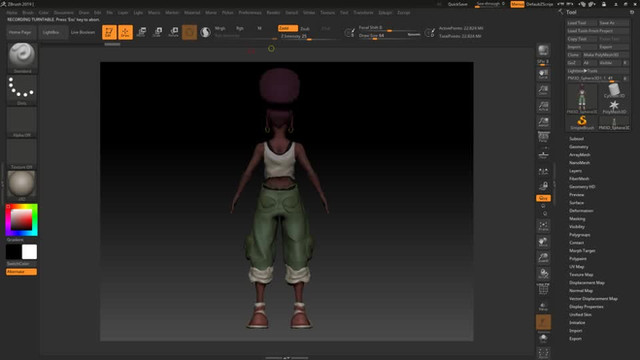640x360 pixels.
Task: Expand the Subtool palette section
Action: 576,139
